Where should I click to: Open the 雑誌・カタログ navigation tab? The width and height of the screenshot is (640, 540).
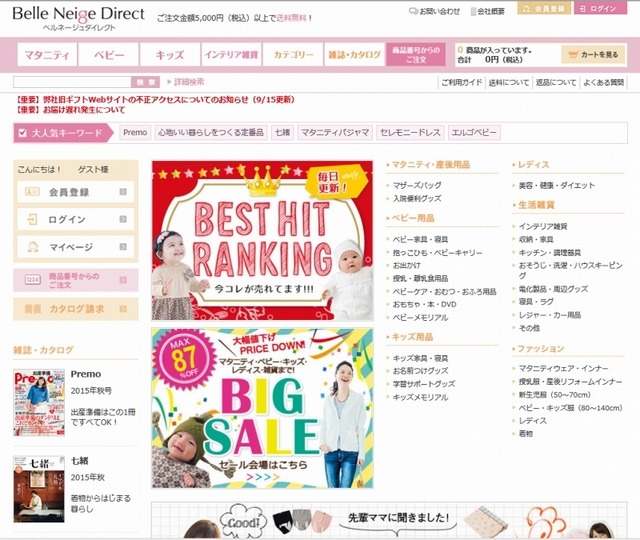tap(354, 55)
